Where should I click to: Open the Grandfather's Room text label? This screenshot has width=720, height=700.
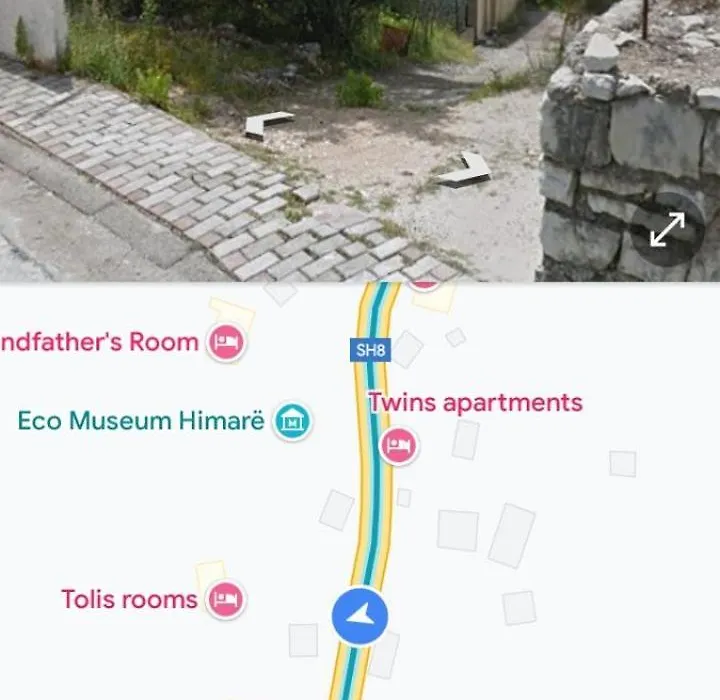(x=100, y=342)
